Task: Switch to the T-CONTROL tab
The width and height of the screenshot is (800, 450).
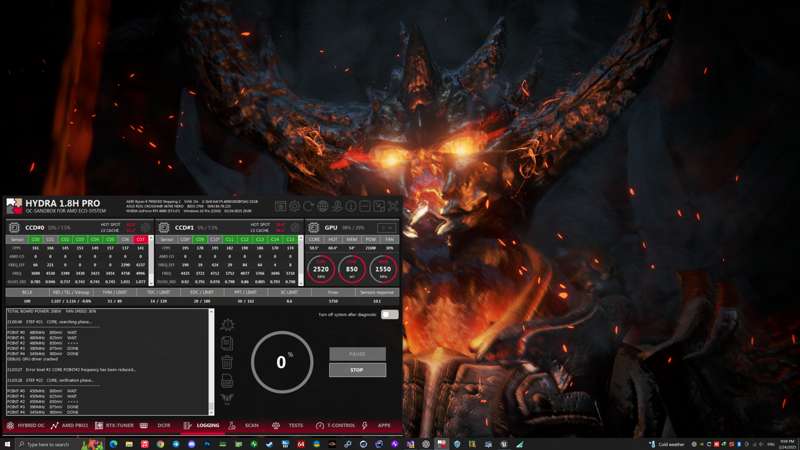Action: [337, 425]
